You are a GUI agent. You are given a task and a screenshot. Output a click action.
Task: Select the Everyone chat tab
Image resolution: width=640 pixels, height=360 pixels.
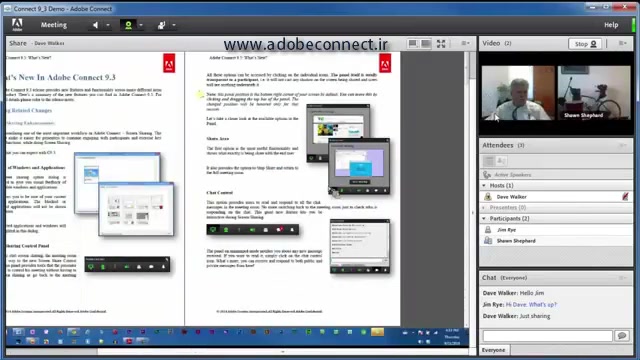493,350
